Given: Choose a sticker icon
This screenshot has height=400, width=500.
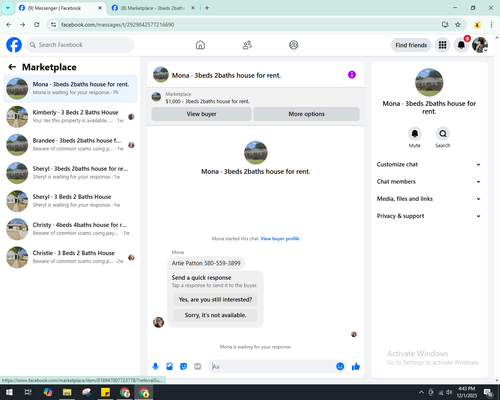Looking at the screenshot, I should pos(183,367).
